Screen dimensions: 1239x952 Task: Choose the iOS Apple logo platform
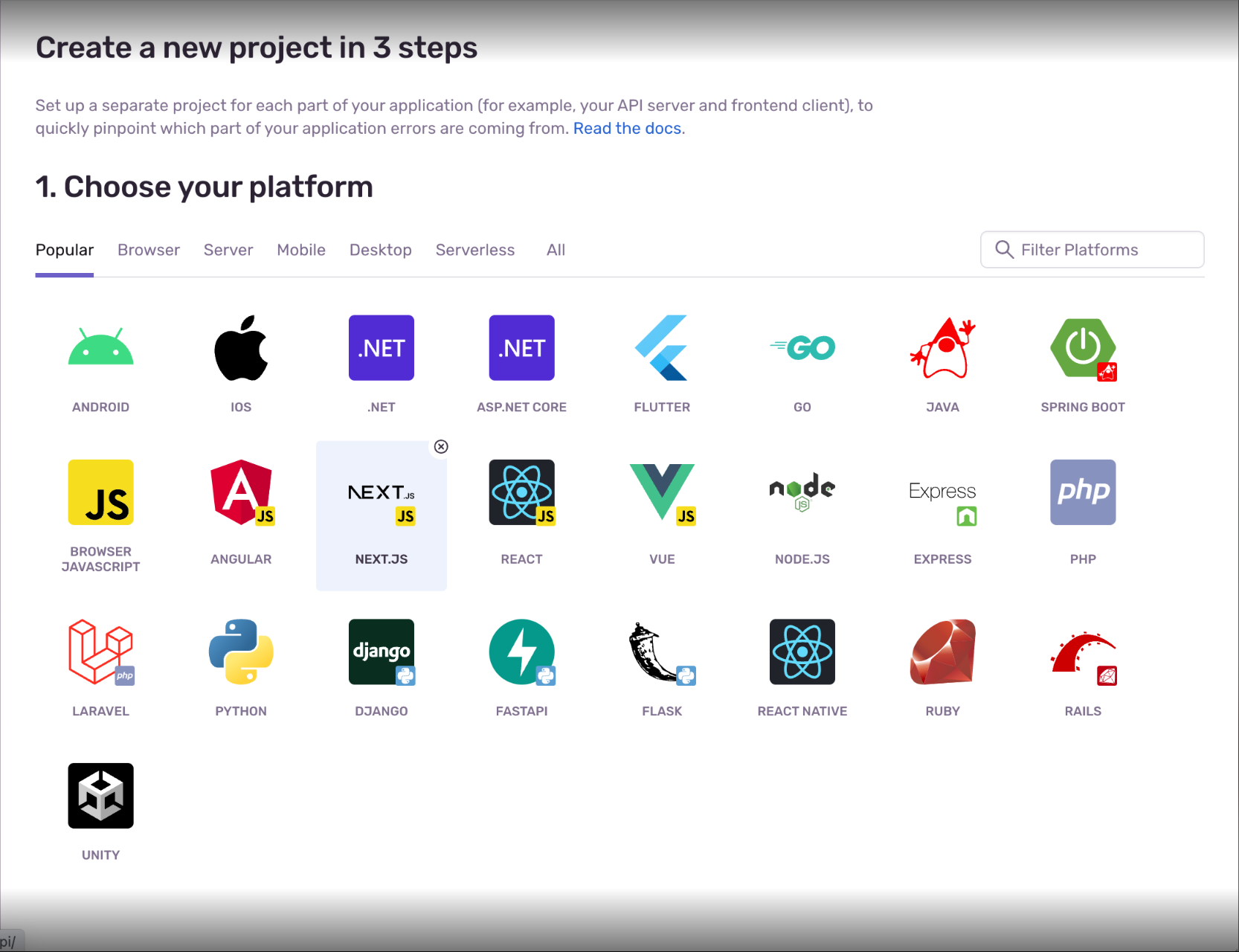(x=241, y=347)
